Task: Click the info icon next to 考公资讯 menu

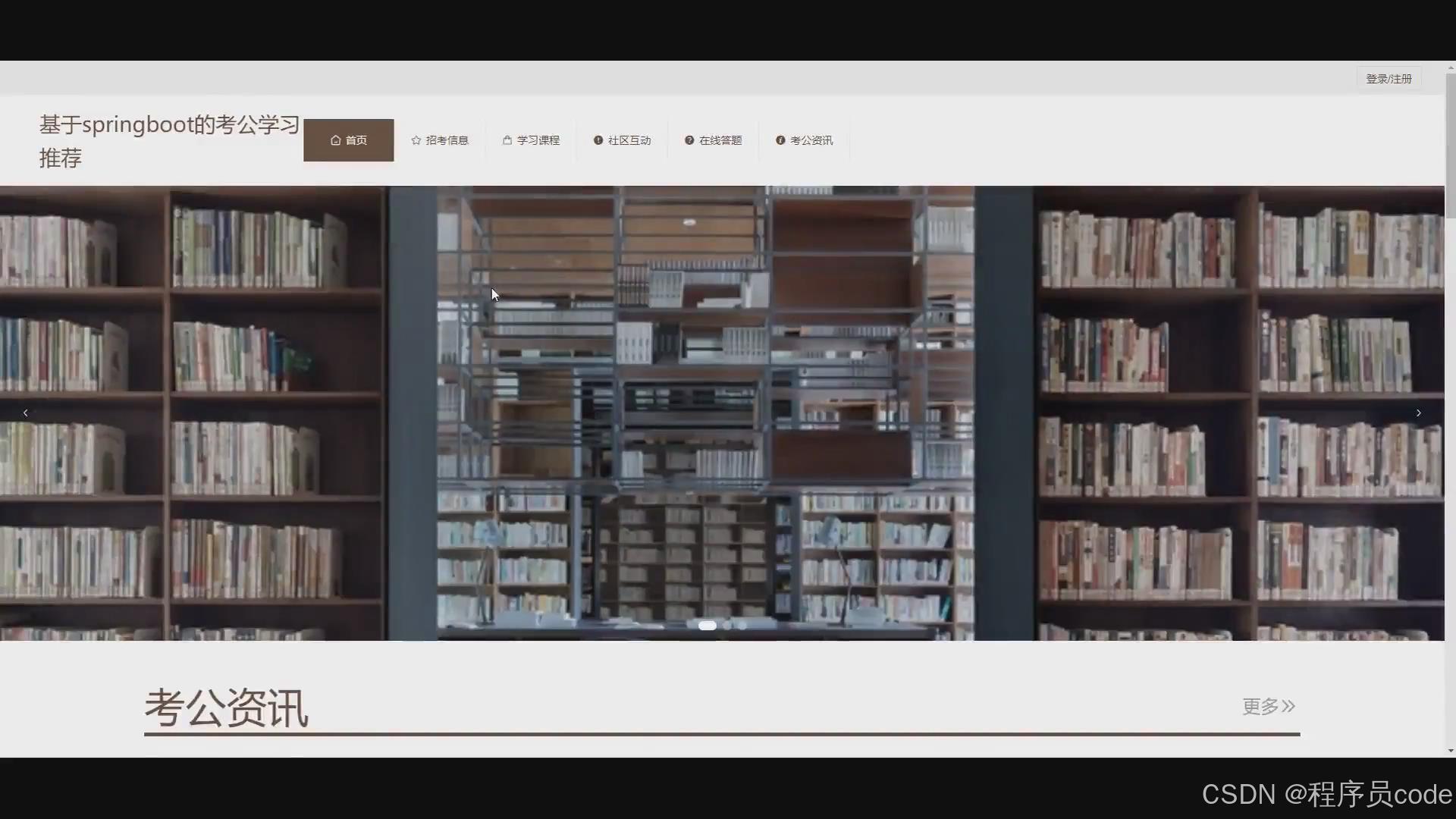Action: click(780, 140)
